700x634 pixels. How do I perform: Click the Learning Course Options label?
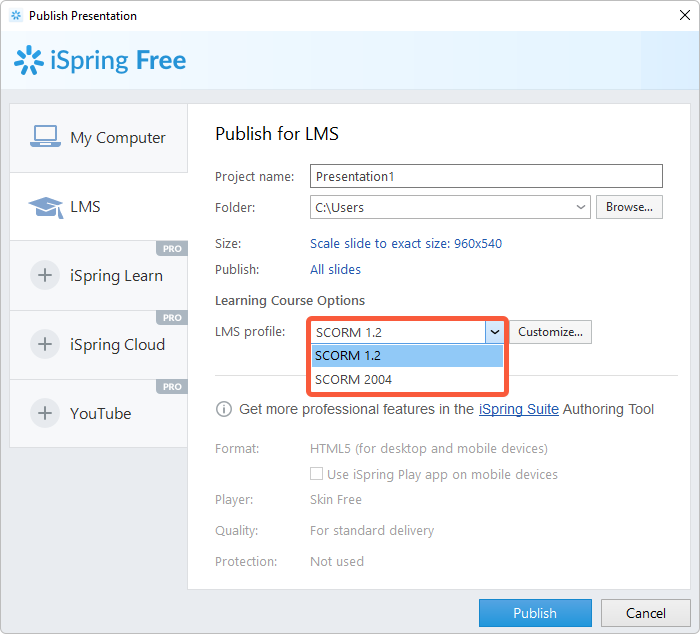coord(290,300)
